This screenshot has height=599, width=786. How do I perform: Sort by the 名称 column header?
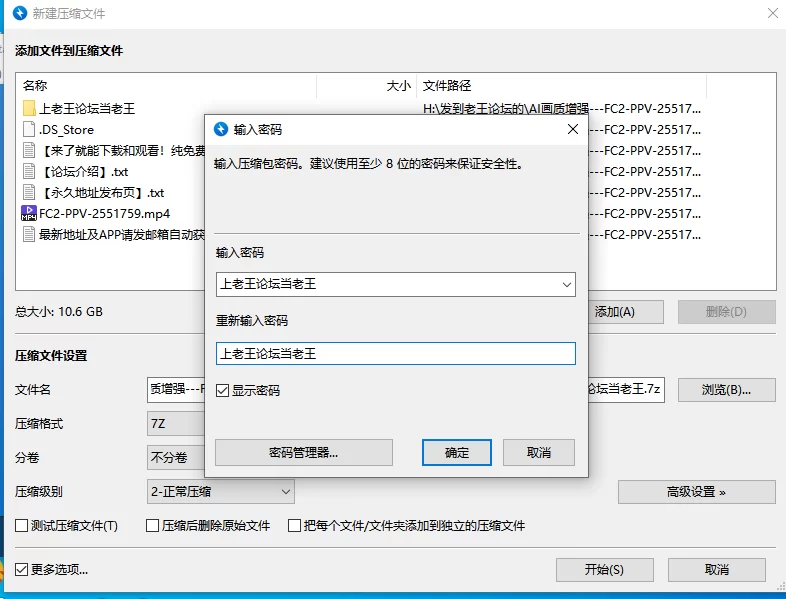[x=165, y=86]
